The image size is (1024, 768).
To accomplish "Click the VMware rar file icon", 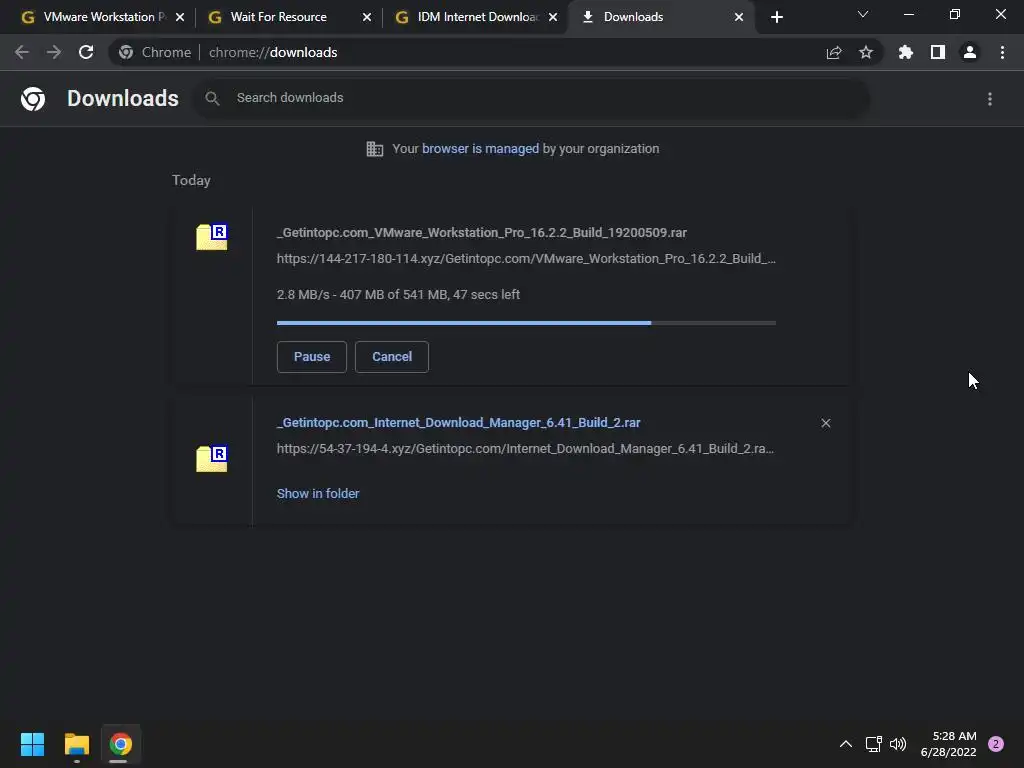I will [212, 236].
